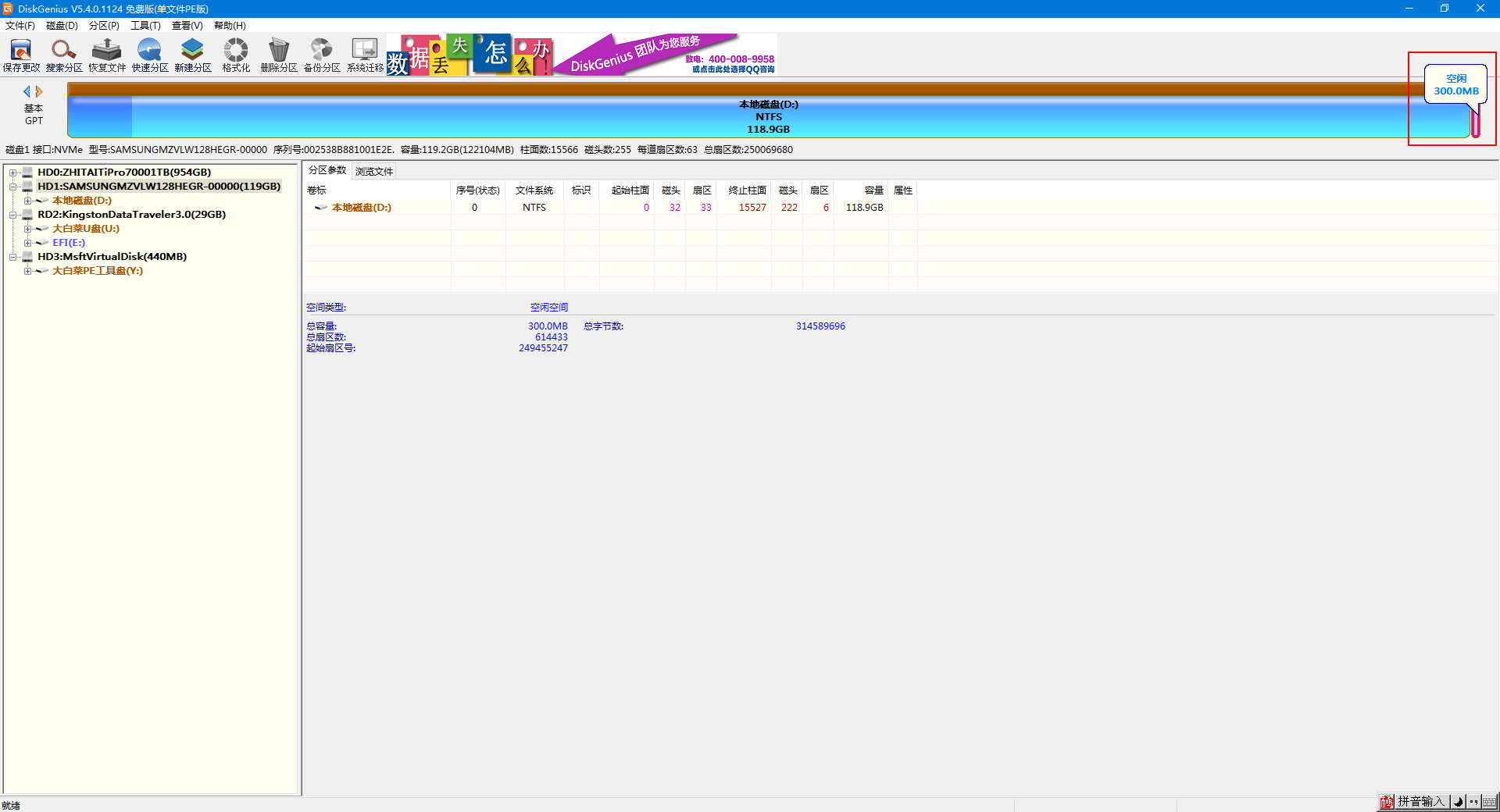This screenshot has width=1500, height=812.
Task: Open the 查看(V) menu
Action: 187,26
